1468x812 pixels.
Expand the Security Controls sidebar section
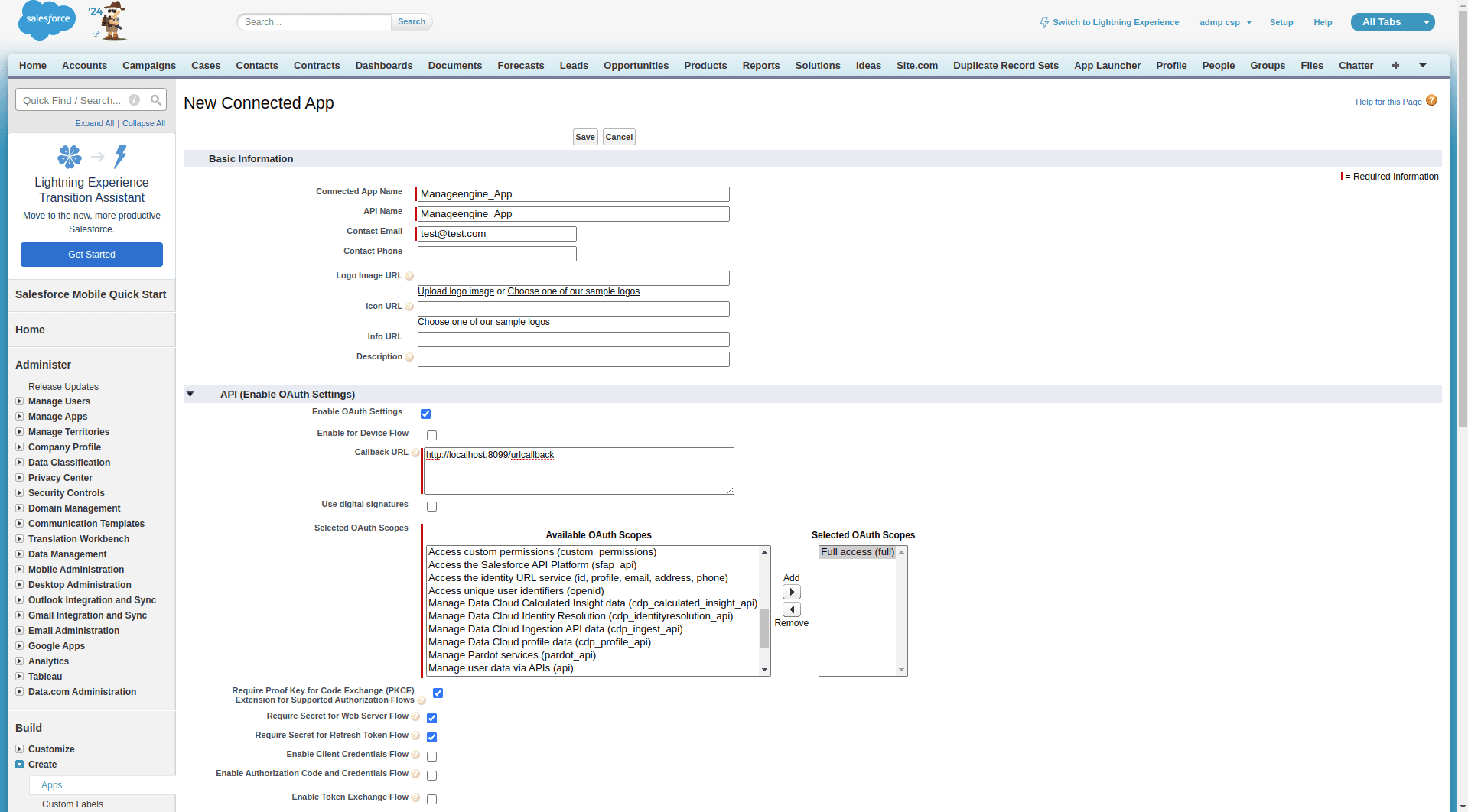click(x=19, y=493)
